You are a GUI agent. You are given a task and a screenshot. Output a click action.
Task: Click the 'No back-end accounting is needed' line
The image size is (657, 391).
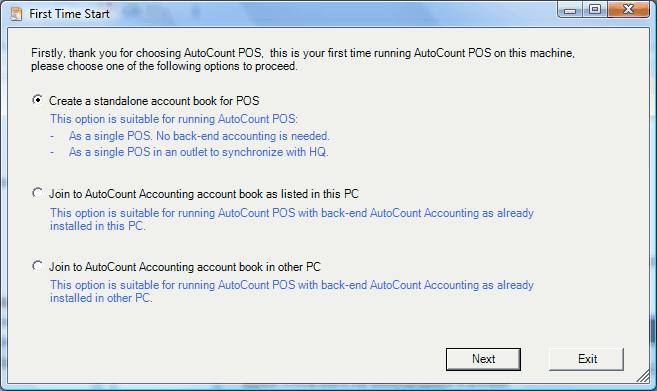point(199,136)
